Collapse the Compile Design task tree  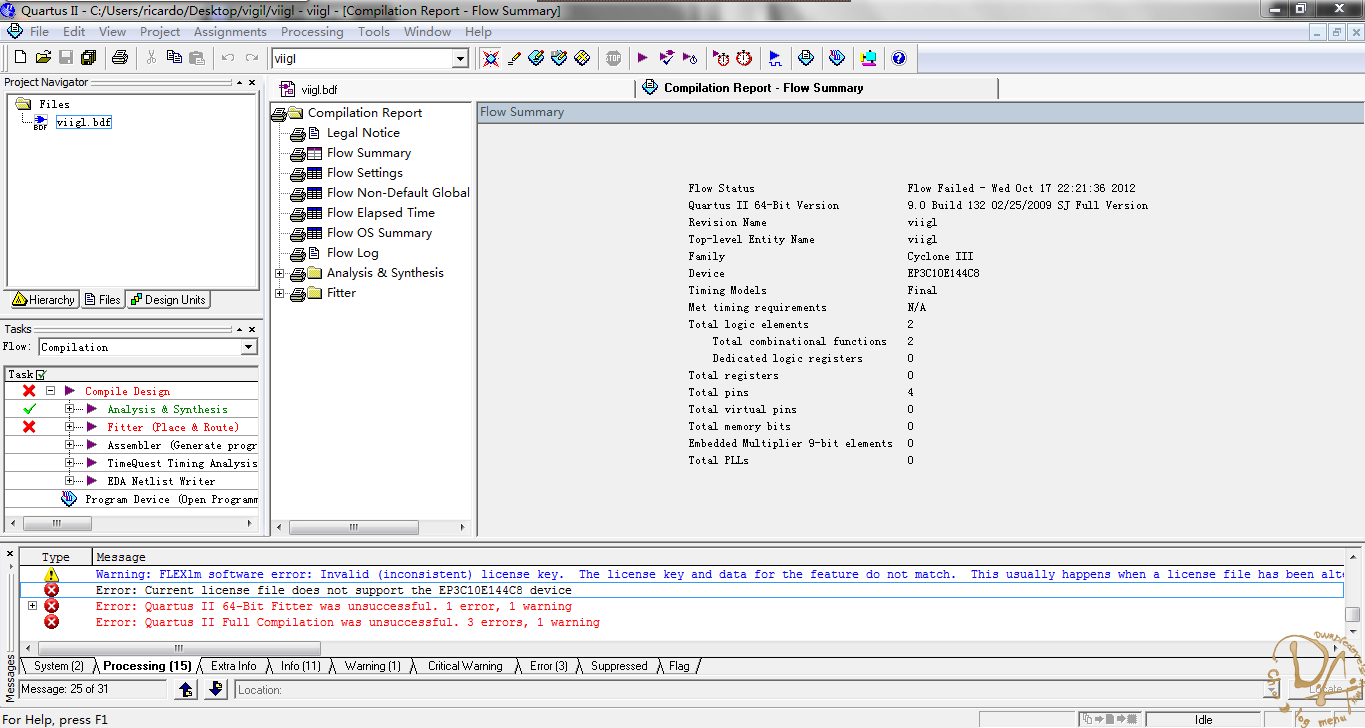coord(50,391)
